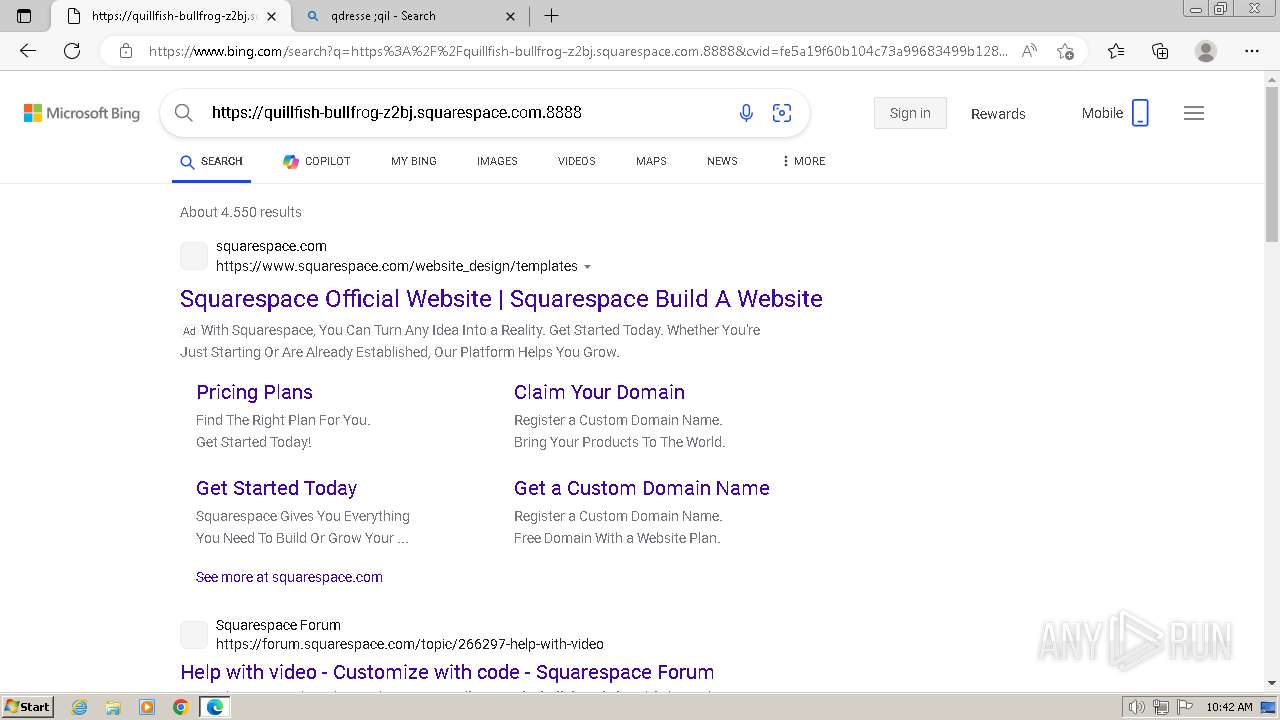Open the Claim Your Domain link
Screen dimensions: 1280x720
pyautogui.click(x=599, y=392)
